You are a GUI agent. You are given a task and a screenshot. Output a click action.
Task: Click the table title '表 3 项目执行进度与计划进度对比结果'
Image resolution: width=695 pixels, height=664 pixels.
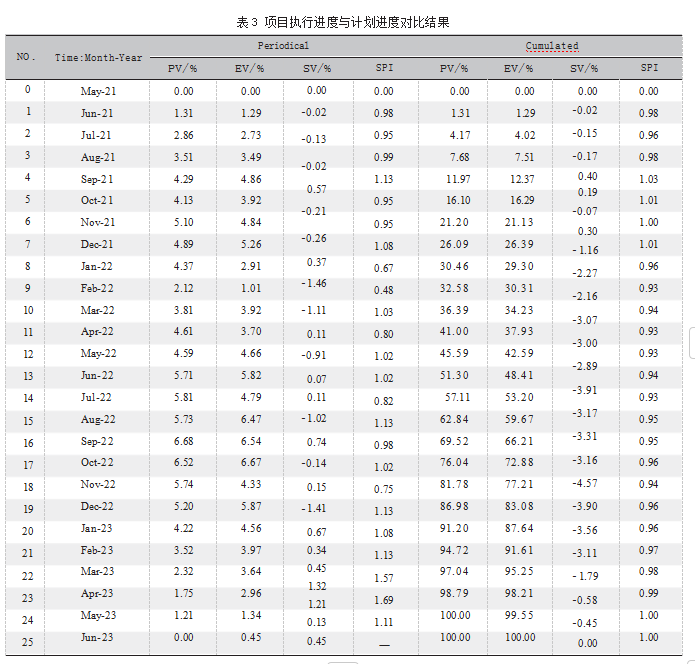pyautogui.click(x=343, y=22)
